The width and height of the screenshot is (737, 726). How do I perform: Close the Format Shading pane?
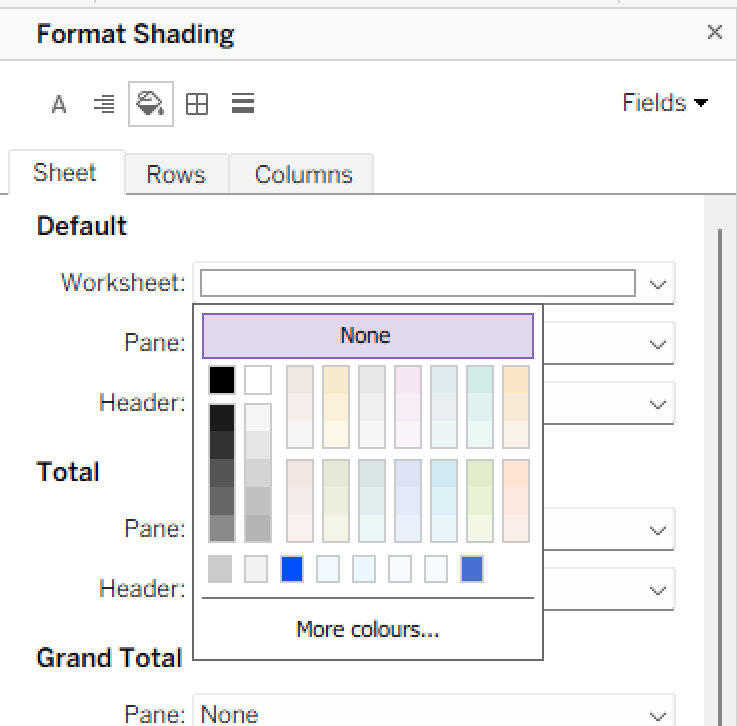pos(714,32)
